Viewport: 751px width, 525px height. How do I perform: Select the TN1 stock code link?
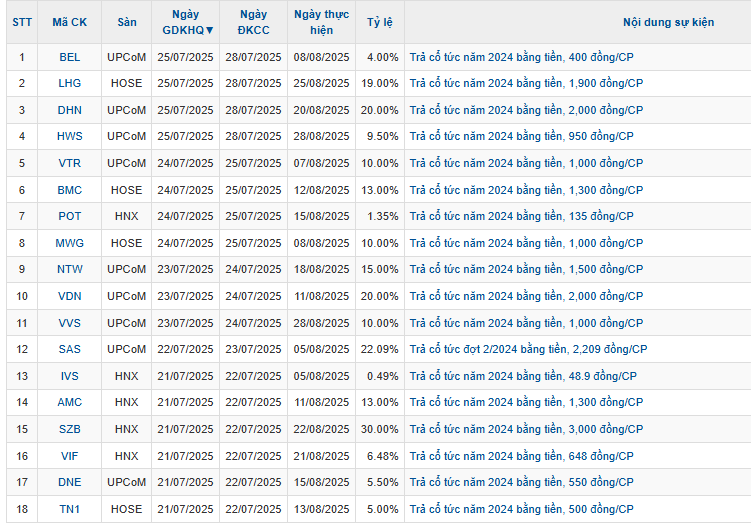click(69, 508)
